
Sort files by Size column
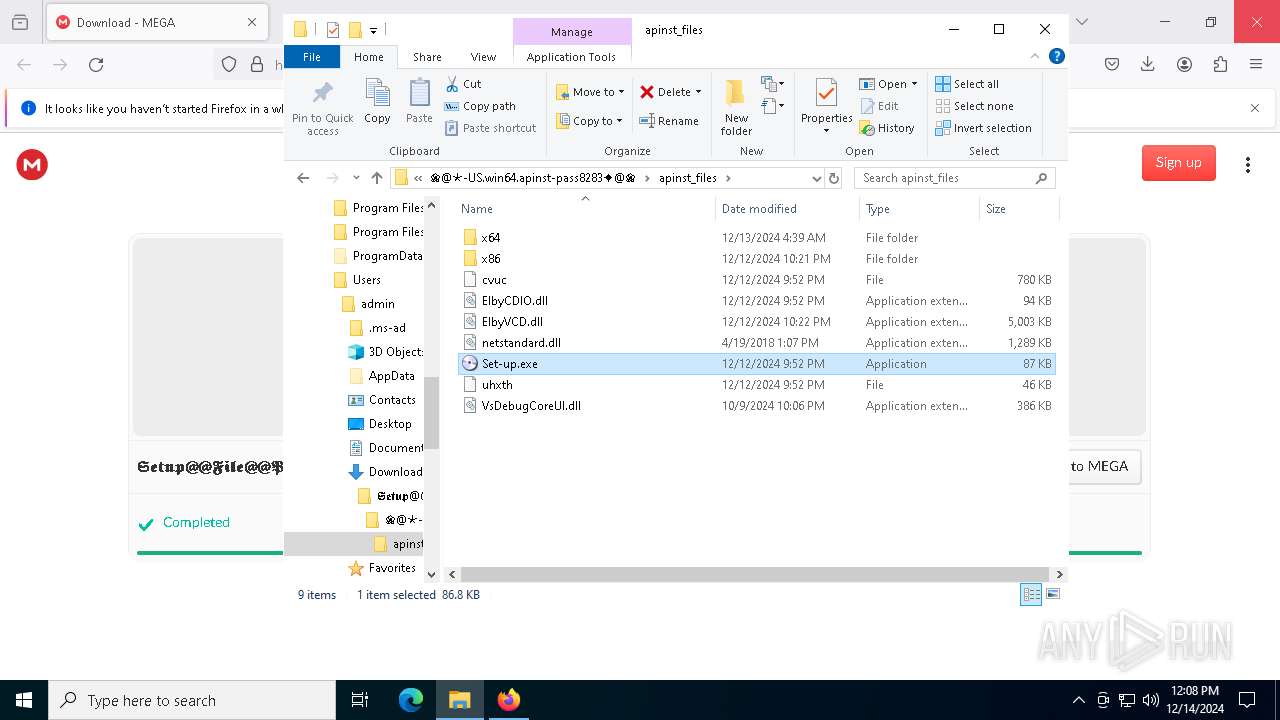[1019, 209]
